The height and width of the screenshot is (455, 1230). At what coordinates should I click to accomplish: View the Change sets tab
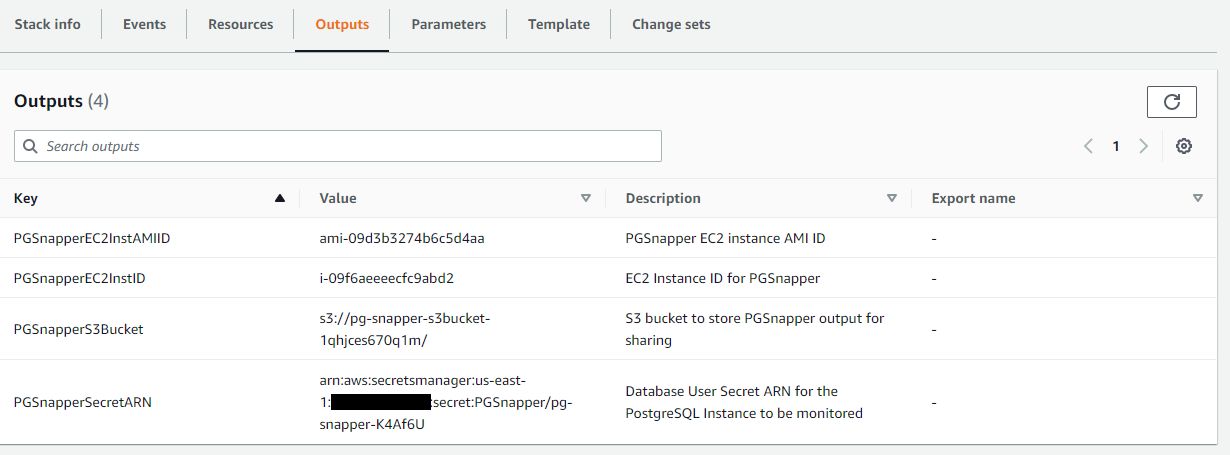(x=671, y=24)
